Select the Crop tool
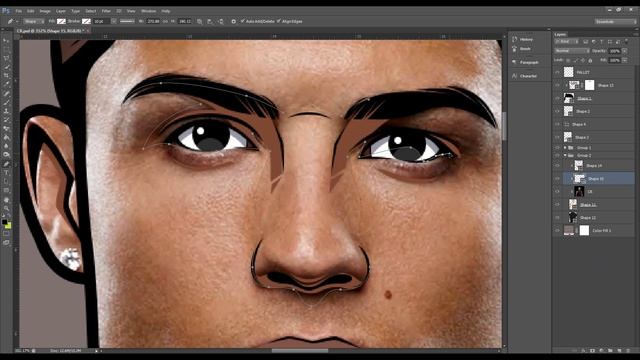 (x=6, y=76)
